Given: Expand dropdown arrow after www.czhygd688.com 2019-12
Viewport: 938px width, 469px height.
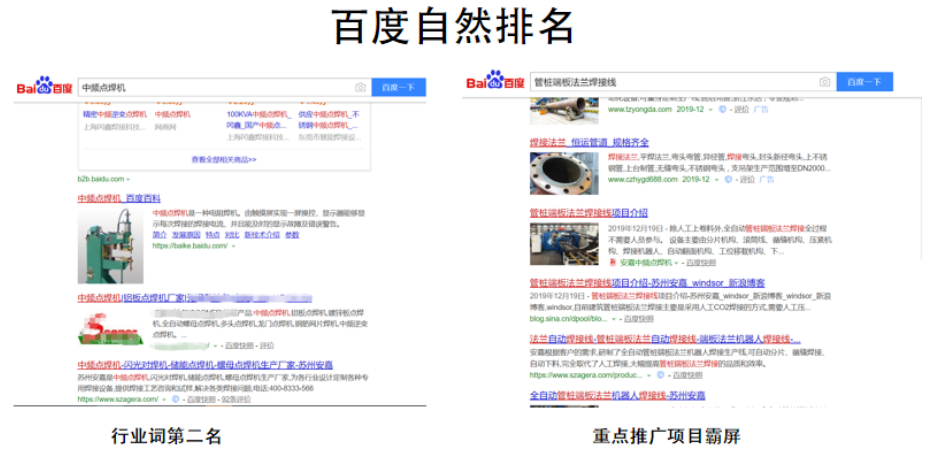Looking at the screenshot, I should tap(717, 179).
